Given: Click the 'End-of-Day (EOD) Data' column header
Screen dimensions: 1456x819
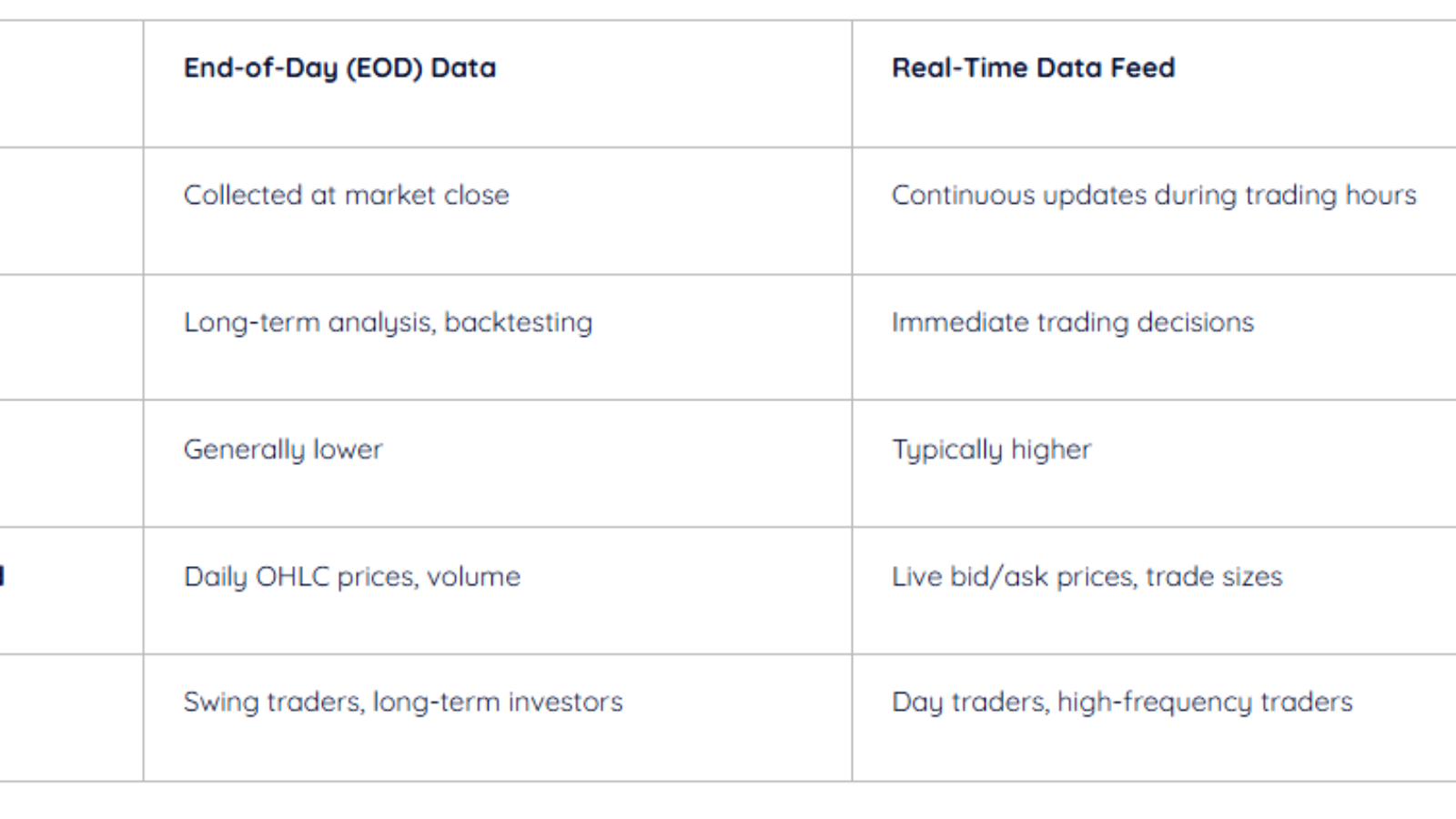Looking at the screenshot, I should [x=339, y=68].
